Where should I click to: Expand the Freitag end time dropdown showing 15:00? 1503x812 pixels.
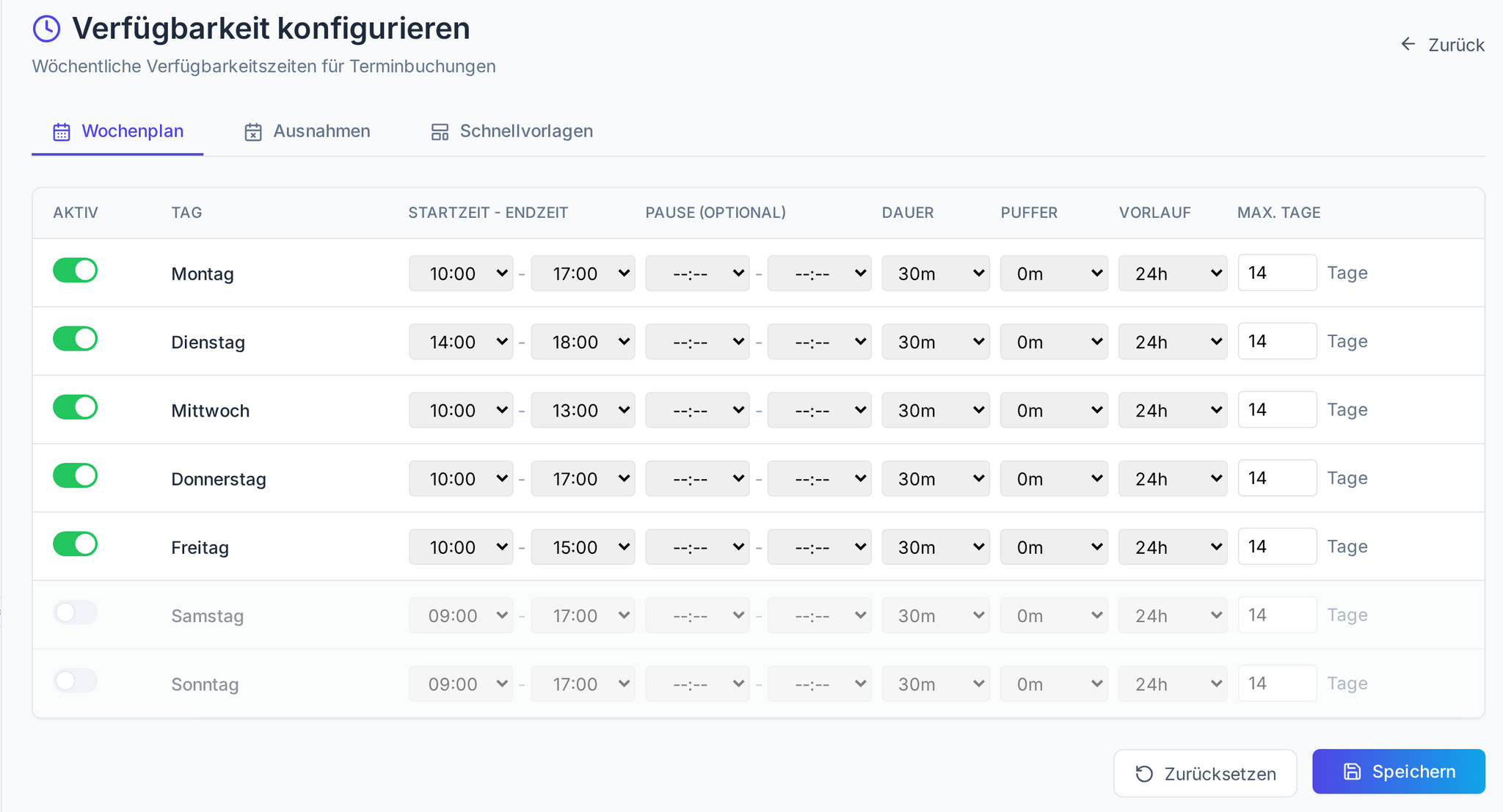coord(583,547)
